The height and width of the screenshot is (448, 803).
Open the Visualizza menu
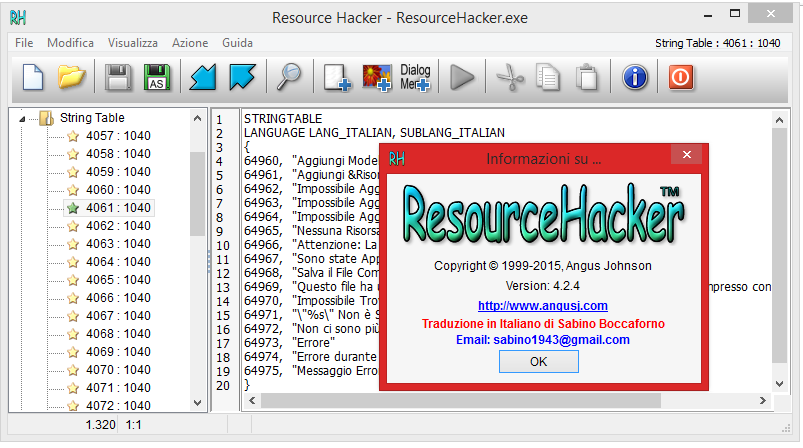pos(133,43)
